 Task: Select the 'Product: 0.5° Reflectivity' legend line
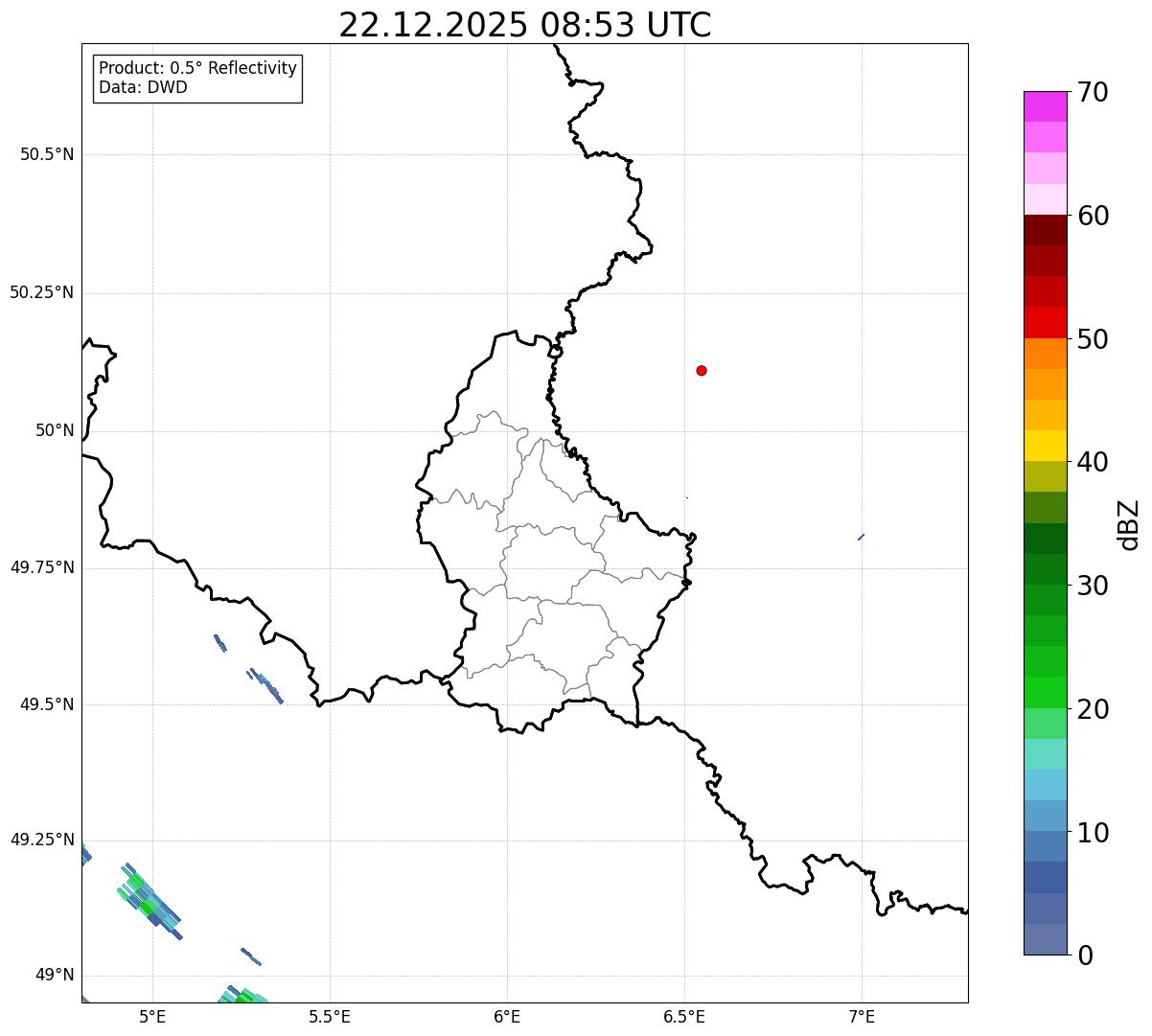[197, 68]
